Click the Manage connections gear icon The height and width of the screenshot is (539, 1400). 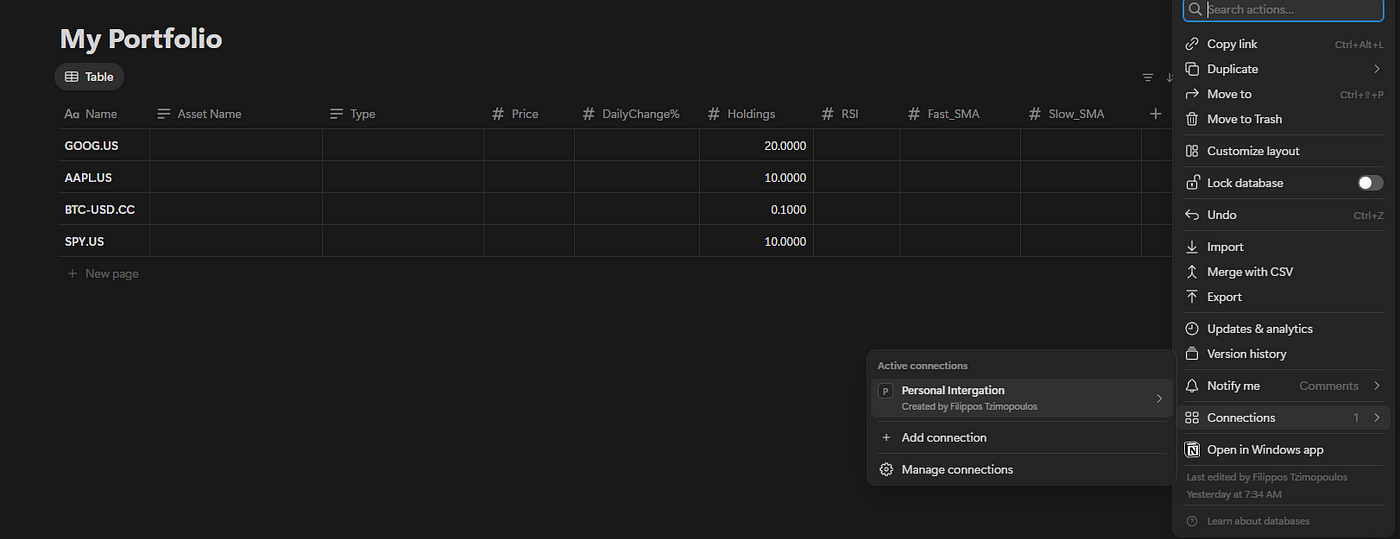pos(886,470)
